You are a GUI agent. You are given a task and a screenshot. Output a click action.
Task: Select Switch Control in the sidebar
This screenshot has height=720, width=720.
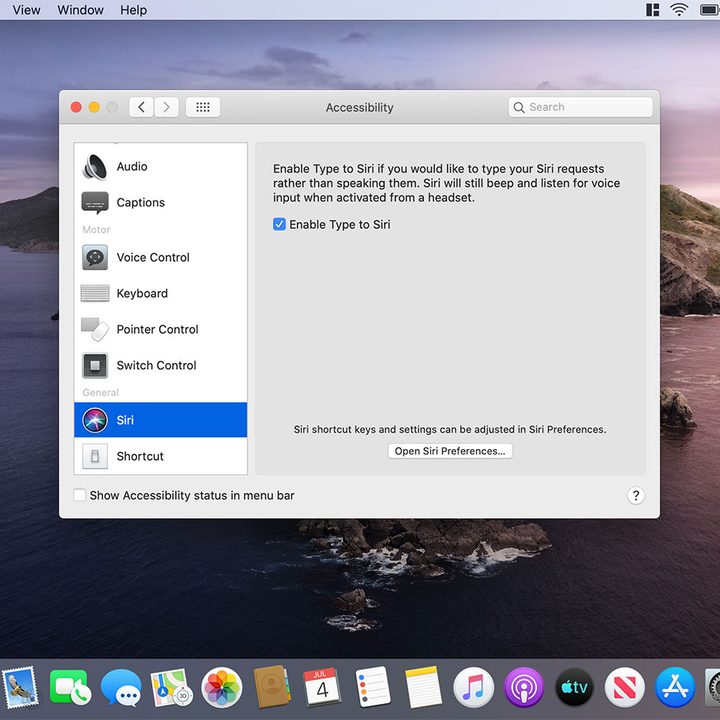click(160, 365)
